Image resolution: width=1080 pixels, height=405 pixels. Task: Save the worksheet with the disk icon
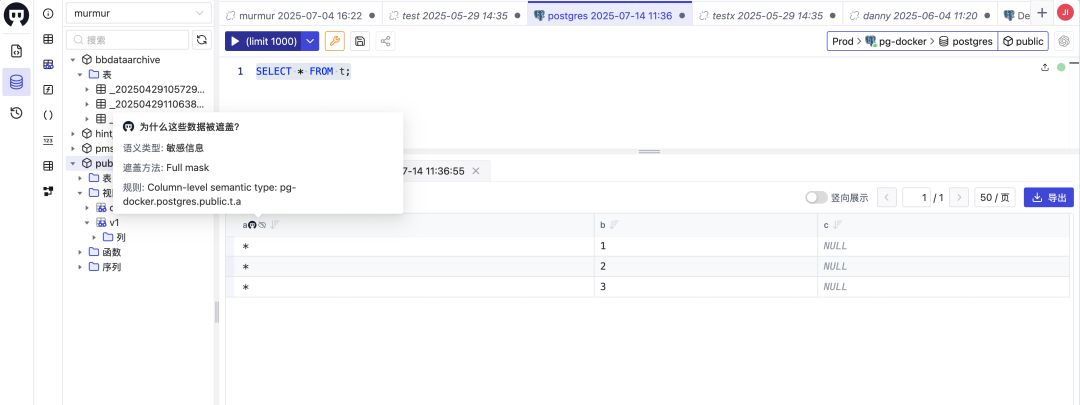[360, 41]
